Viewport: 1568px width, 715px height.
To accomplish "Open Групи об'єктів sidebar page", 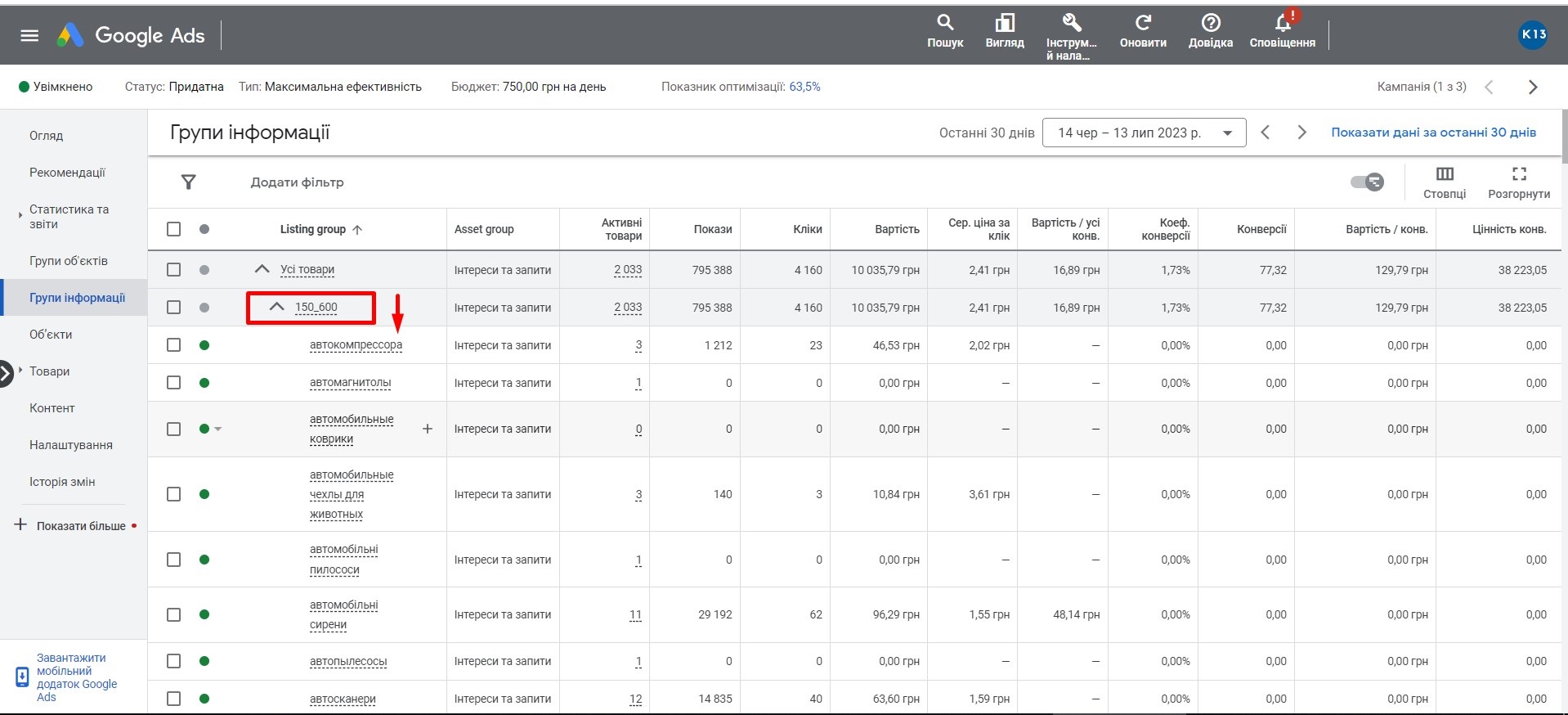I will 69,261.
